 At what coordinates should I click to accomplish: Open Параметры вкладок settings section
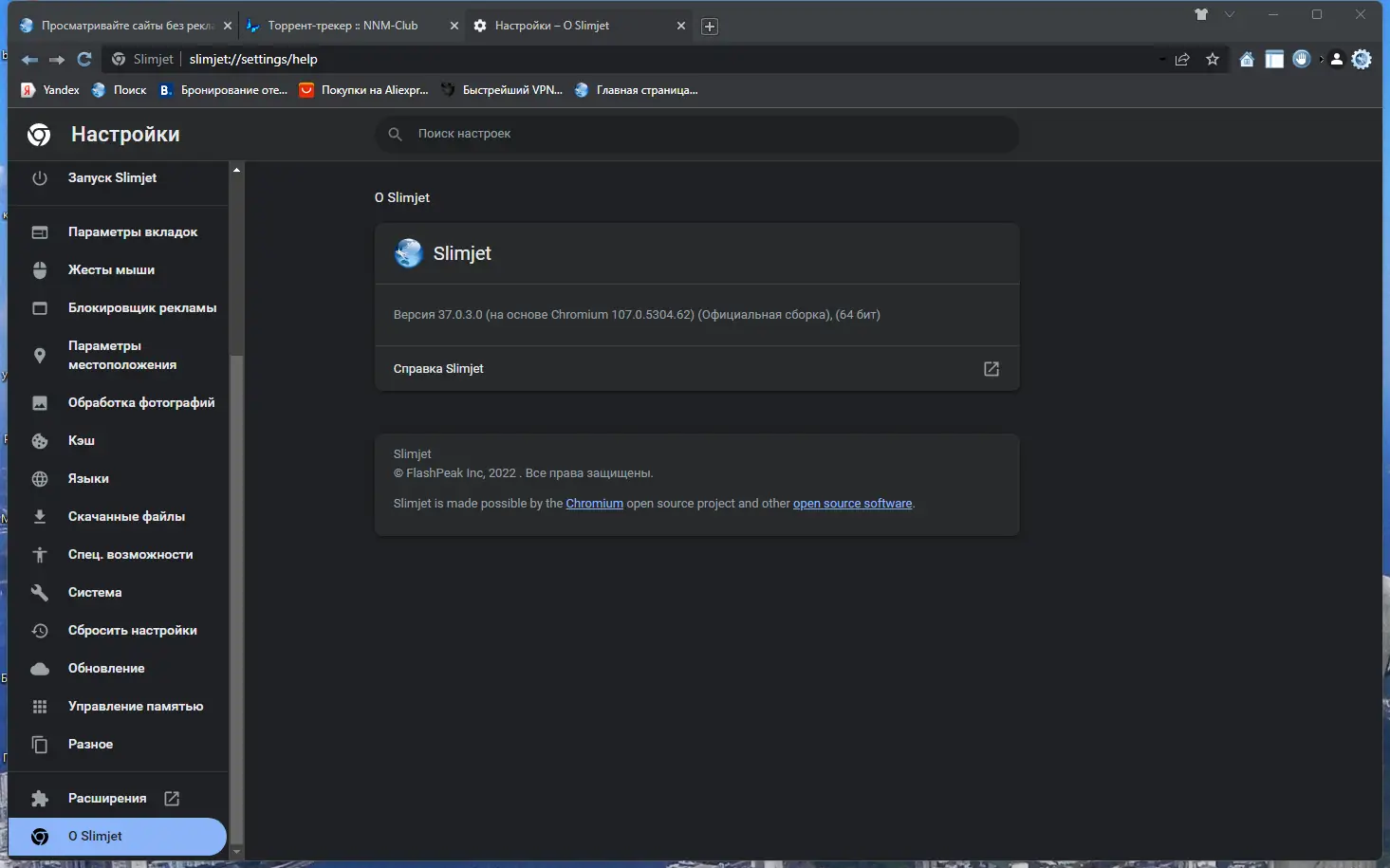coord(119,232)
